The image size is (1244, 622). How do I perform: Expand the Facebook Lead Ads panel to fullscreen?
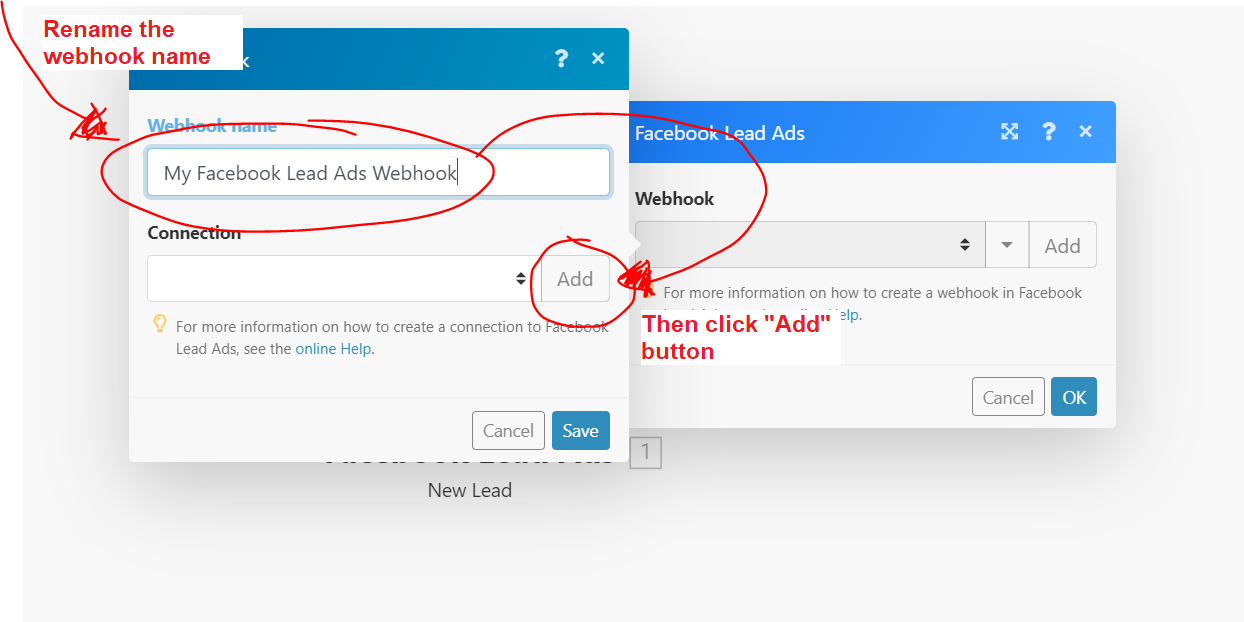pos(1010,132)
